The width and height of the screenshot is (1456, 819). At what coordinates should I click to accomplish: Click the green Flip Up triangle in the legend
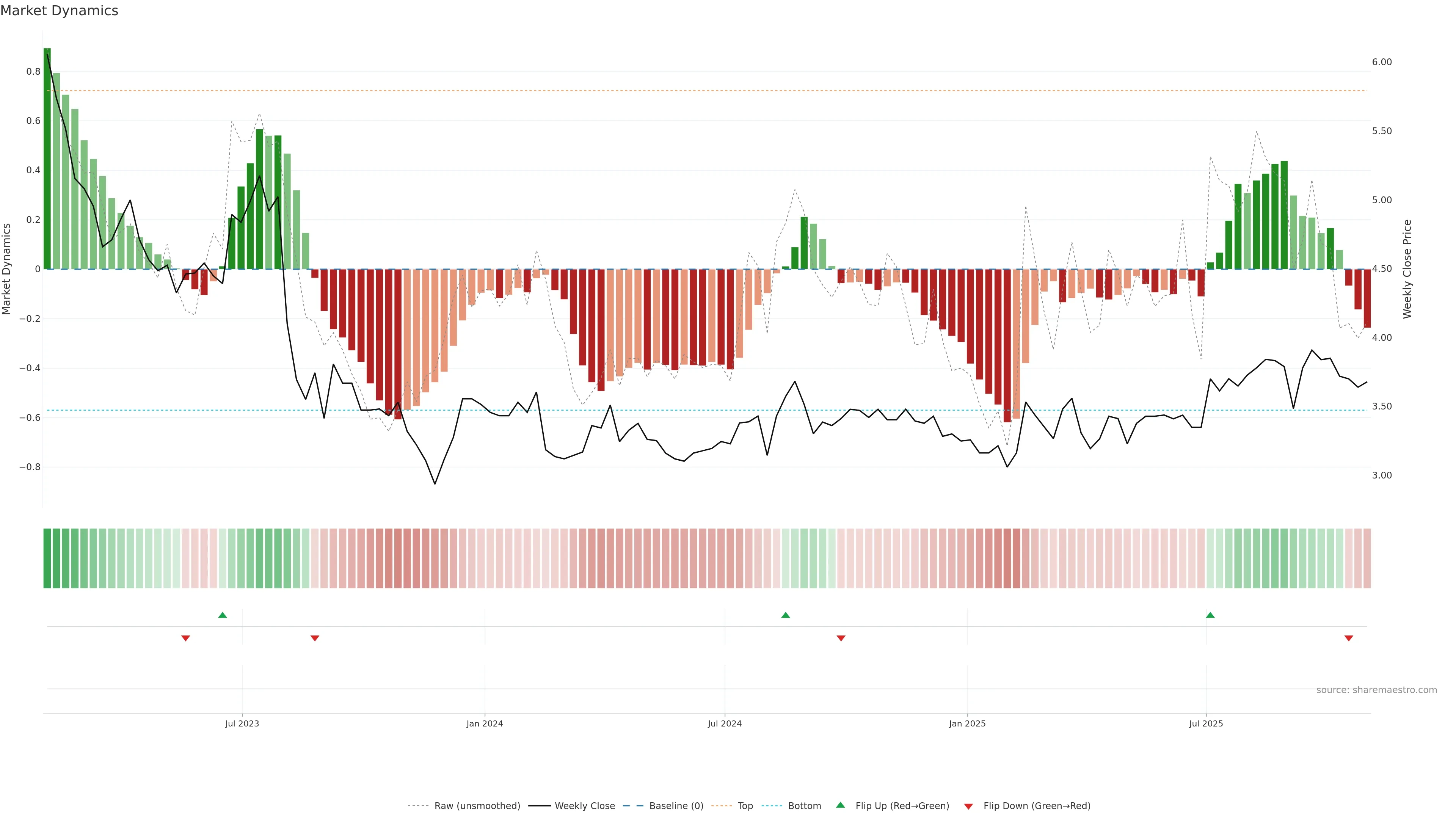tap(841, 805)
